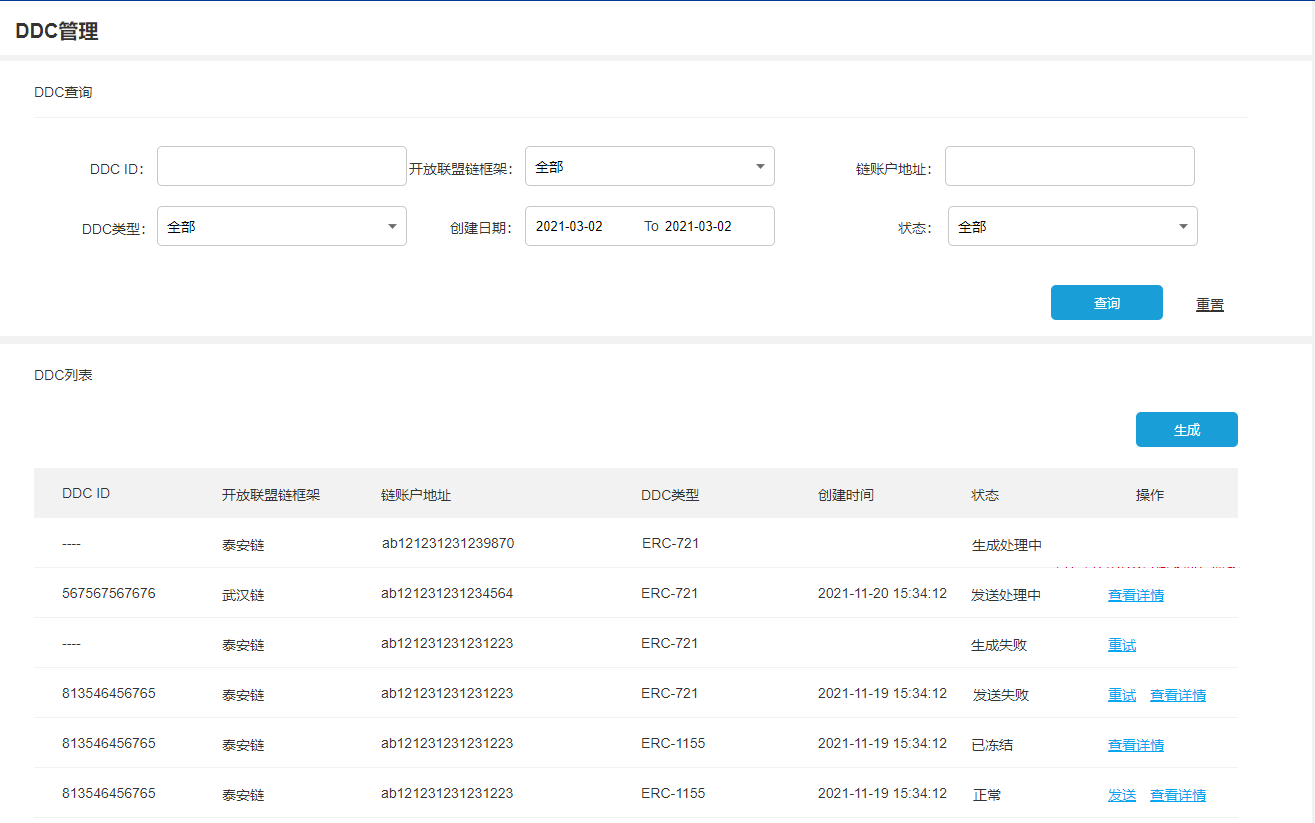Click ERC-721 in the 生成处理中 row

[x=671, y=543]
